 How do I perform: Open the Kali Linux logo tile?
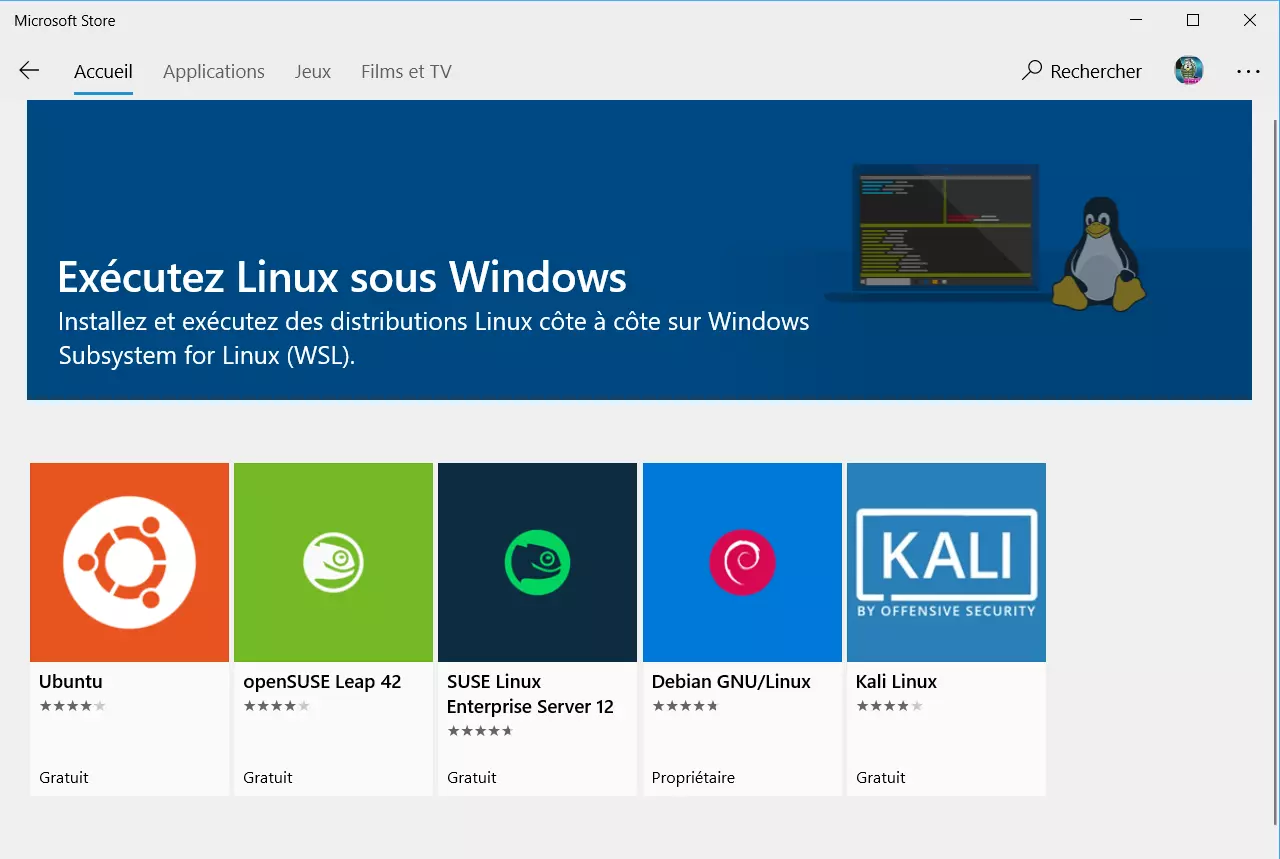pyautogui.click(x=946, y=562)
